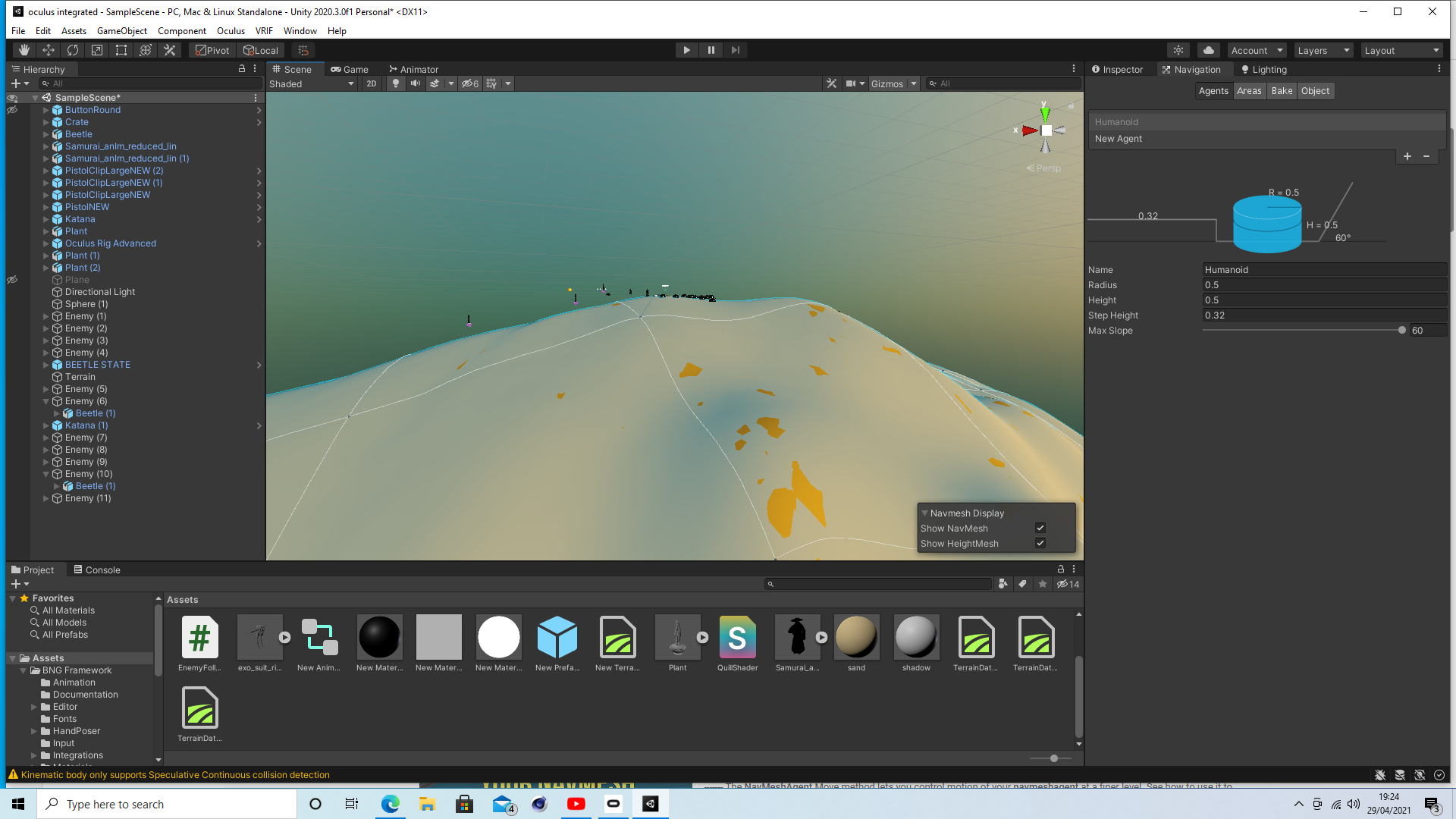The width and height of the screenshot is (1456, 819).
Task: Open the Object navigation section
Action: (x=1315, y=91)
